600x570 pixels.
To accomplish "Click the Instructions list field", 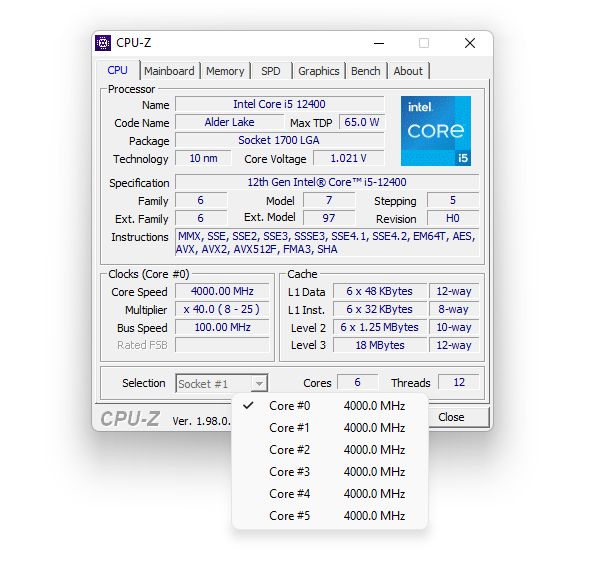I will click(327, 243).
